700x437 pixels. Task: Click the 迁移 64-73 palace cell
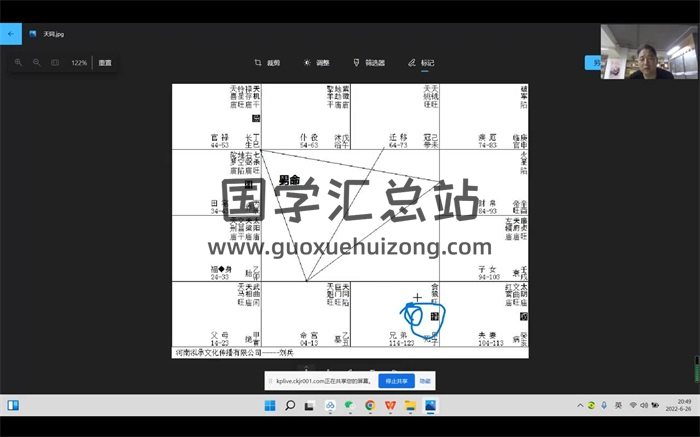click(396, 117)
